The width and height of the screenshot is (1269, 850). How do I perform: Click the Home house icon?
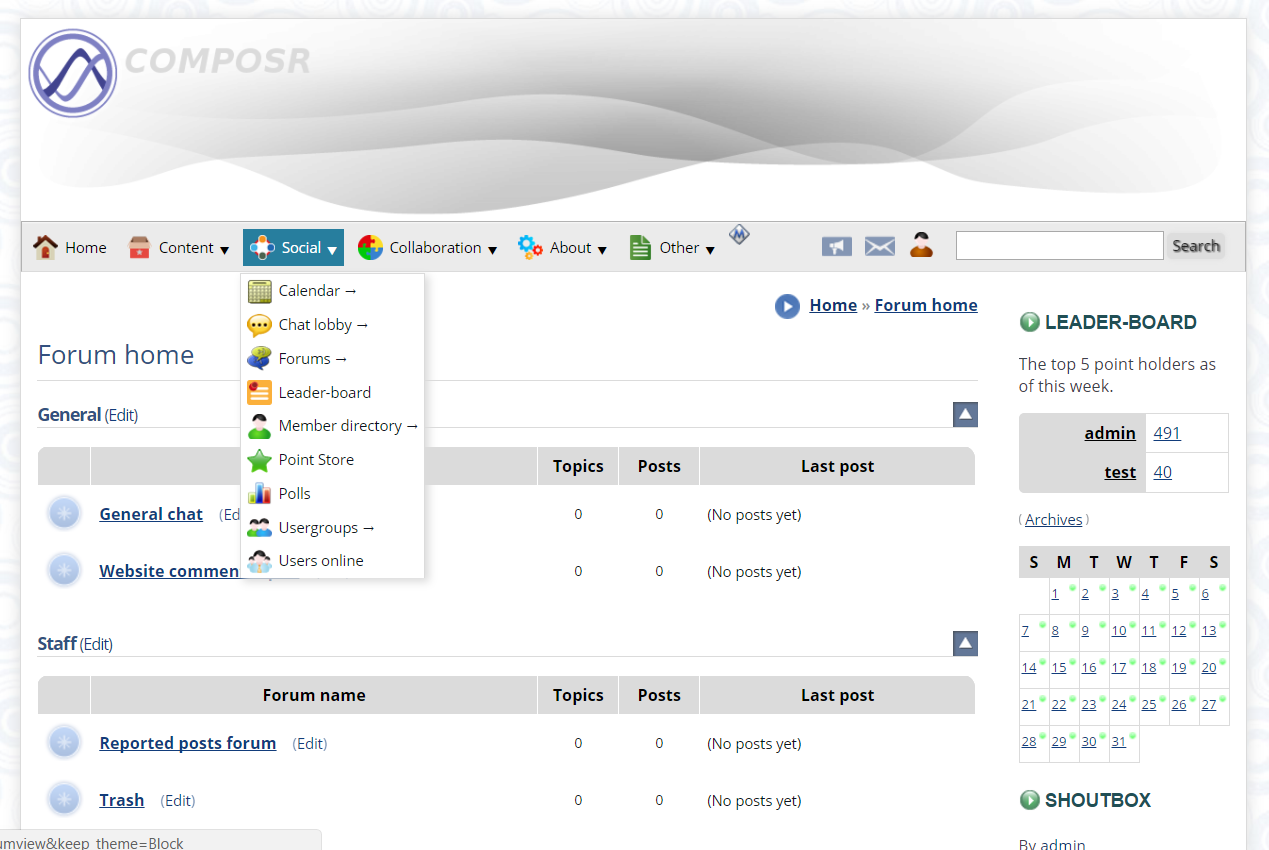(x=45, y=248)
